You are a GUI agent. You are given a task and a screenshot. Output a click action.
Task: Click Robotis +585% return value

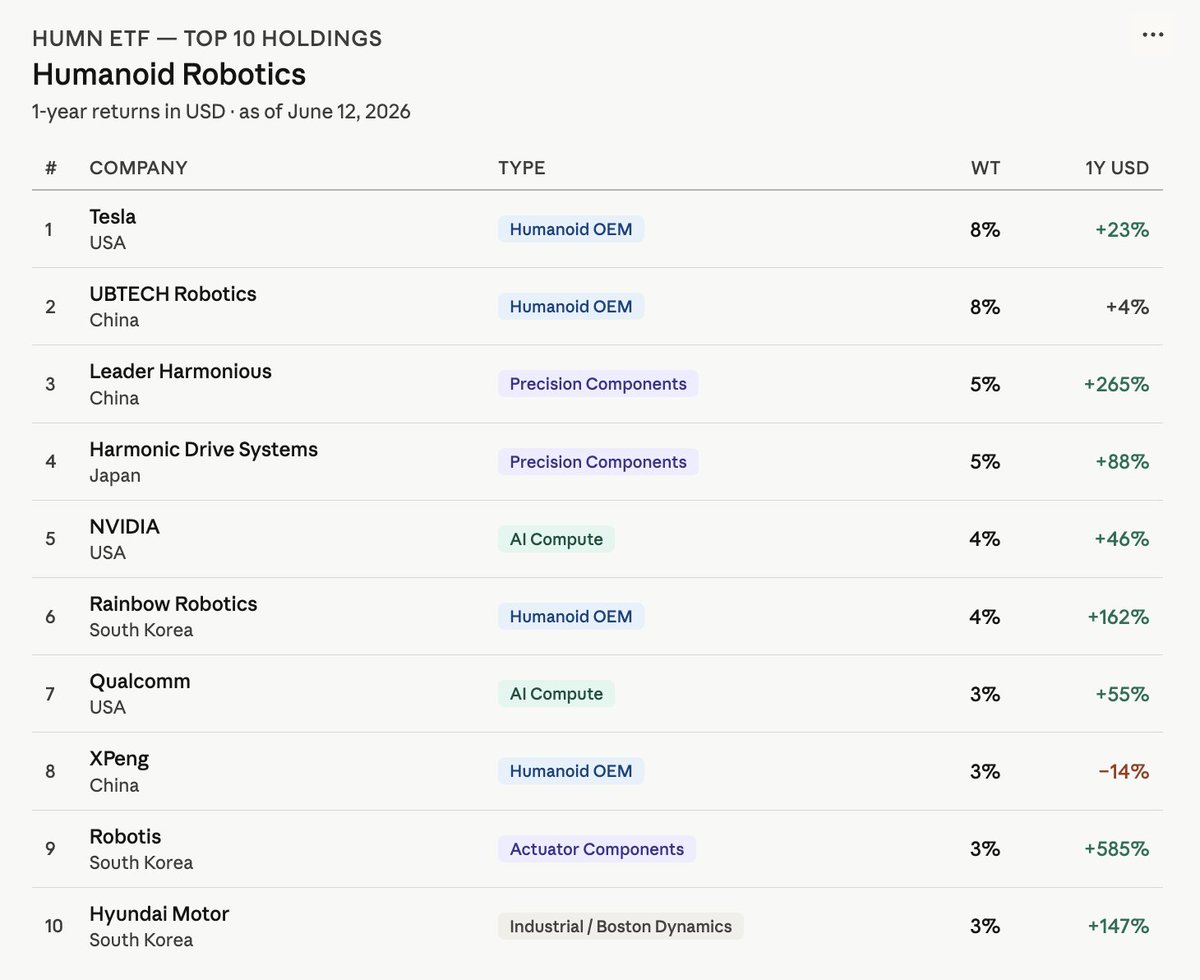(1116, 849)
